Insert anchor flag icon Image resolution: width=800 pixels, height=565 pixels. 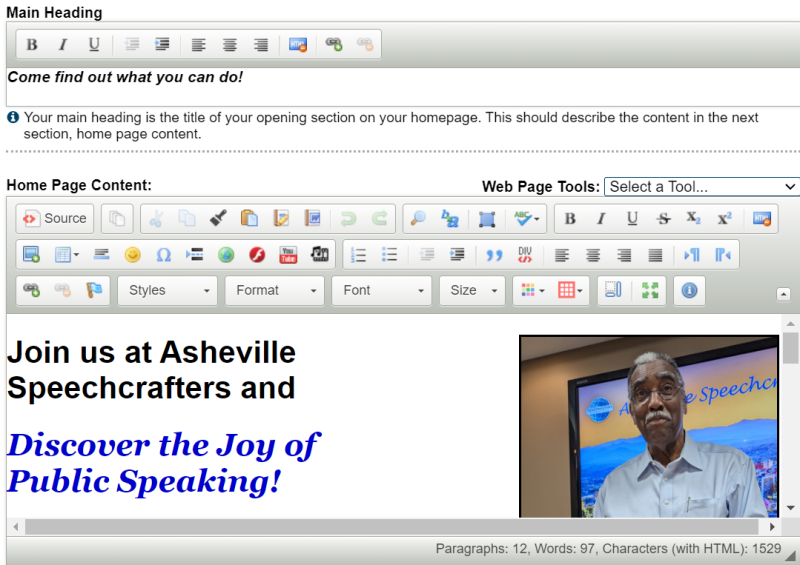pos(94,290)
